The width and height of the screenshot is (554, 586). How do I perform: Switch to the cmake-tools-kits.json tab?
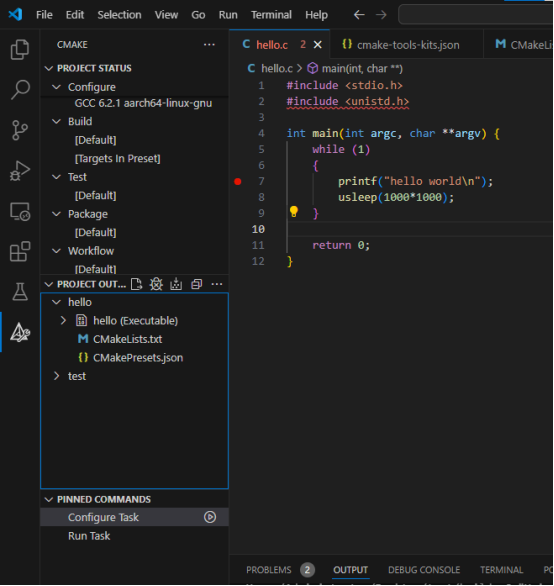(x=401, y=45)
